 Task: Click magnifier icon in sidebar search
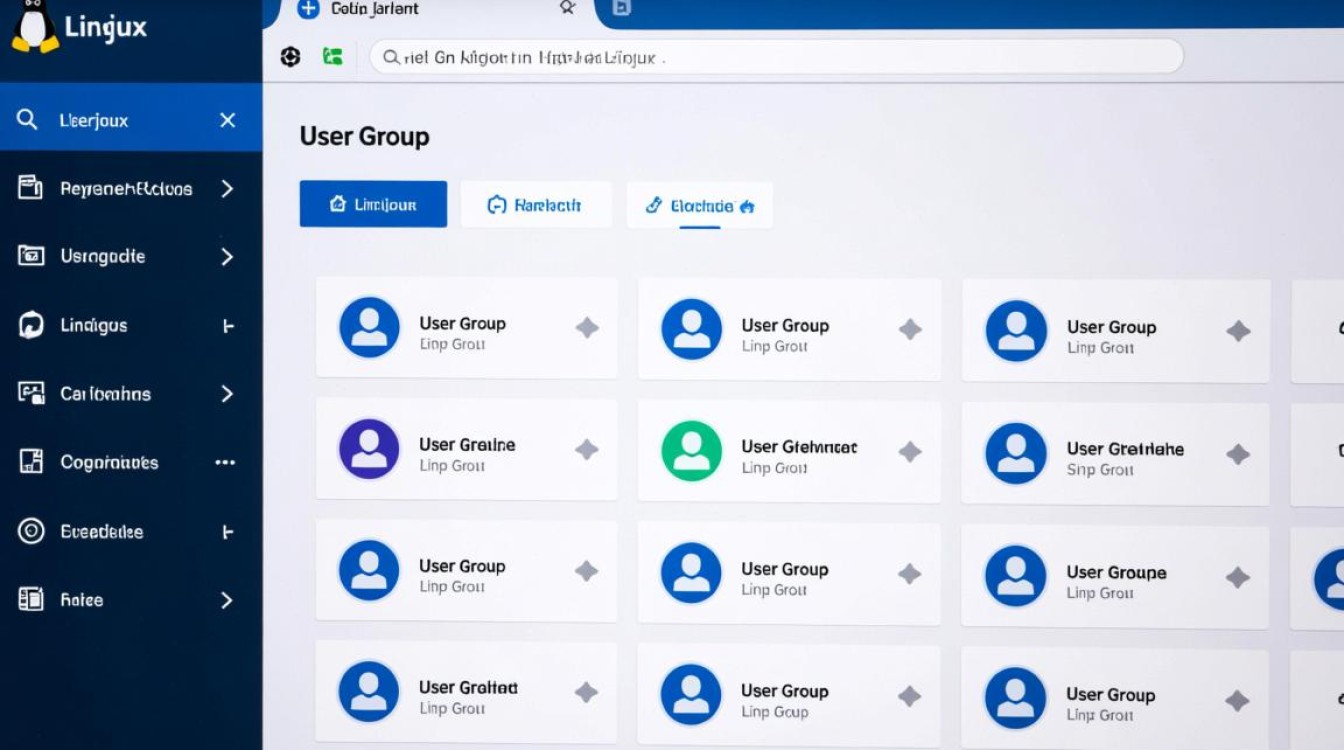pos(28,120)
